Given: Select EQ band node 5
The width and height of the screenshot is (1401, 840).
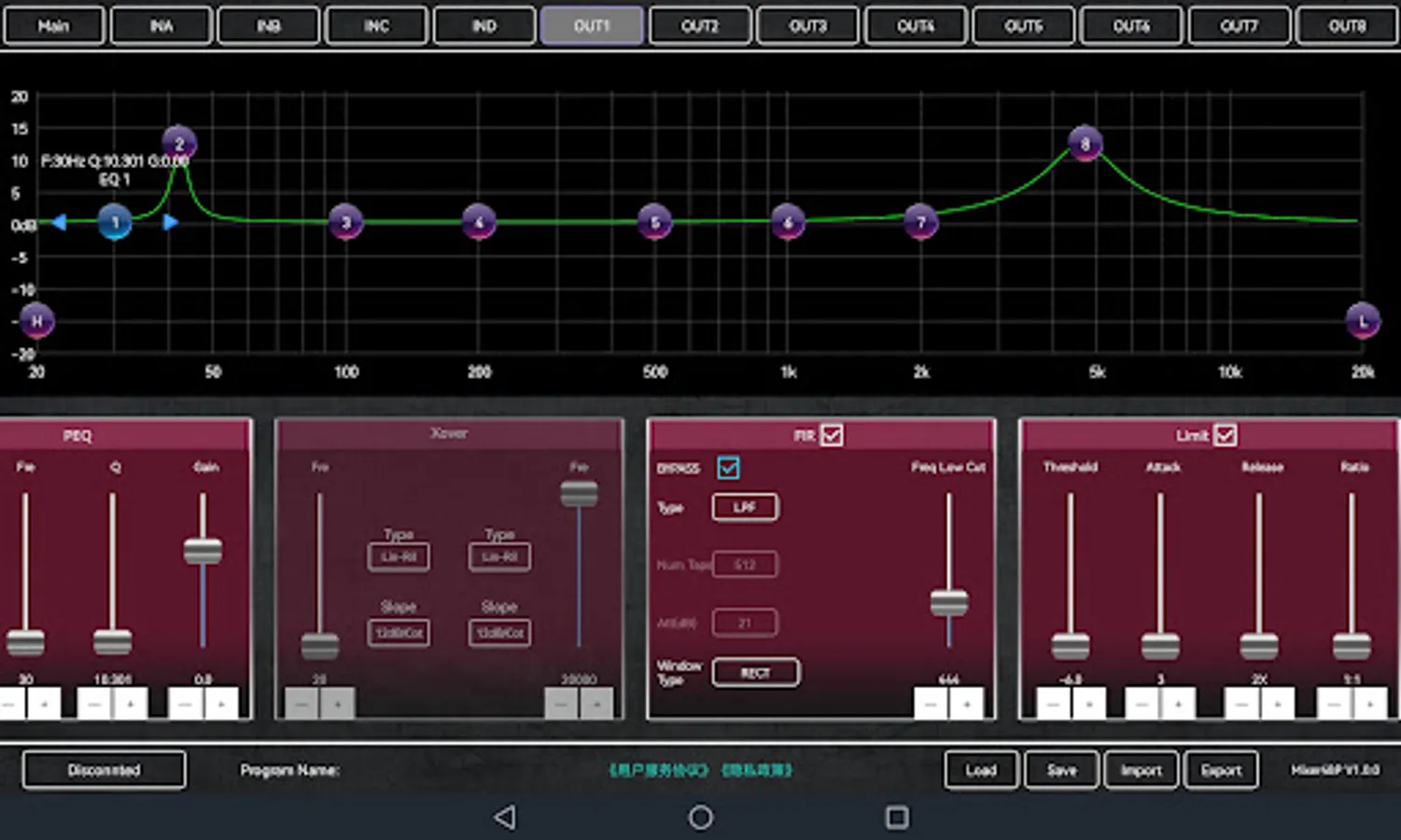Looking at the screenshot, I should pos(654,222).
